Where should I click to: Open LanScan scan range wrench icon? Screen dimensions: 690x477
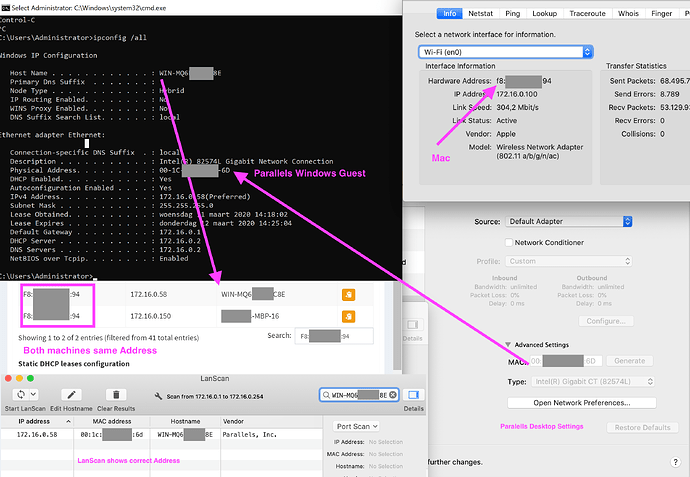(x=158, y=396)
